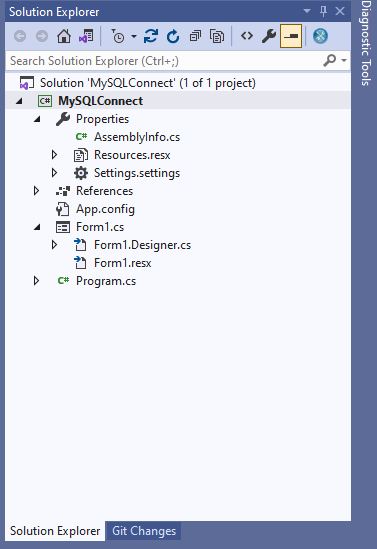Click the Search Solution Explorer field

(165, 61)
